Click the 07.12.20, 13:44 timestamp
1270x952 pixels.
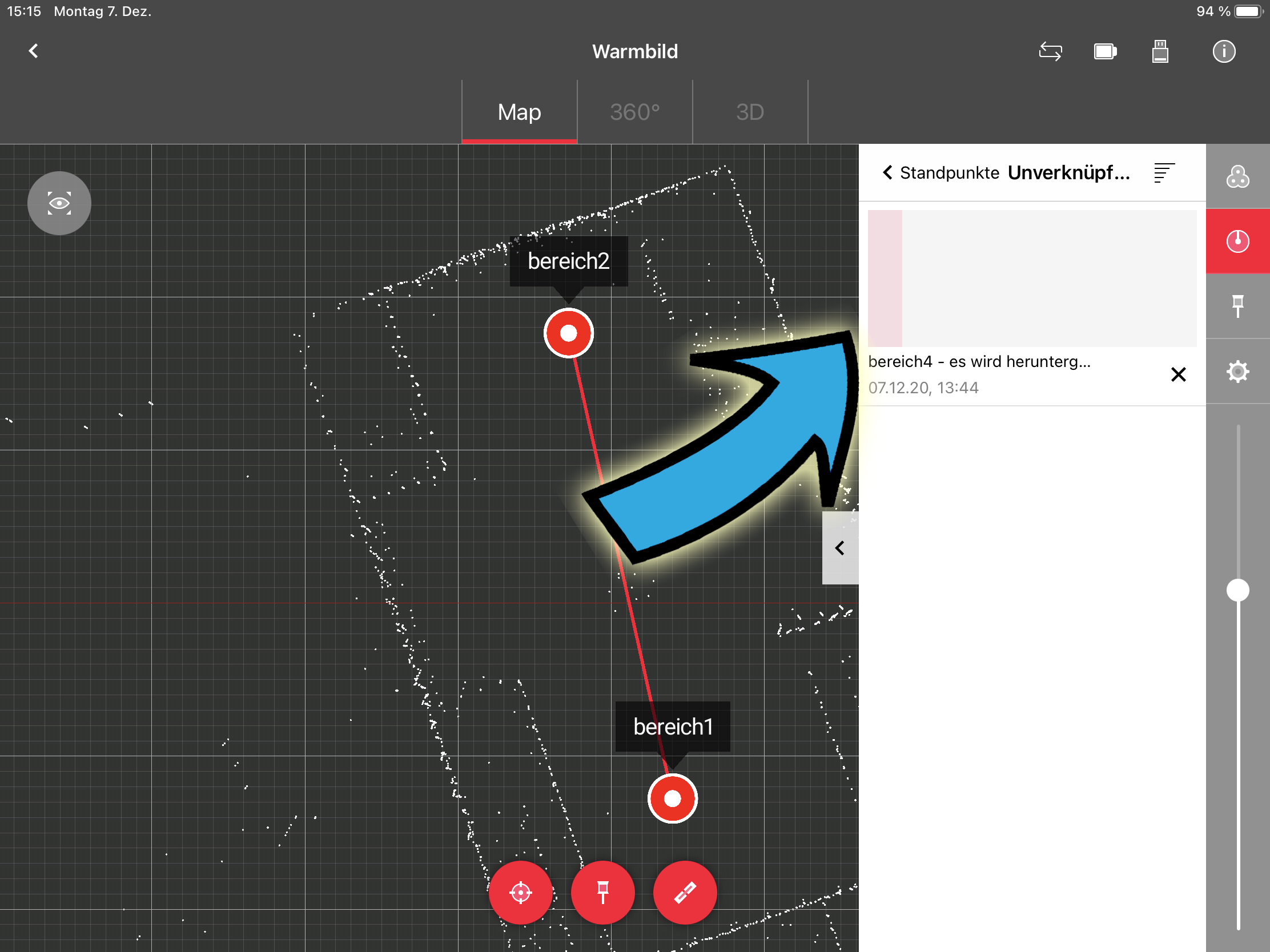[923, 388]
